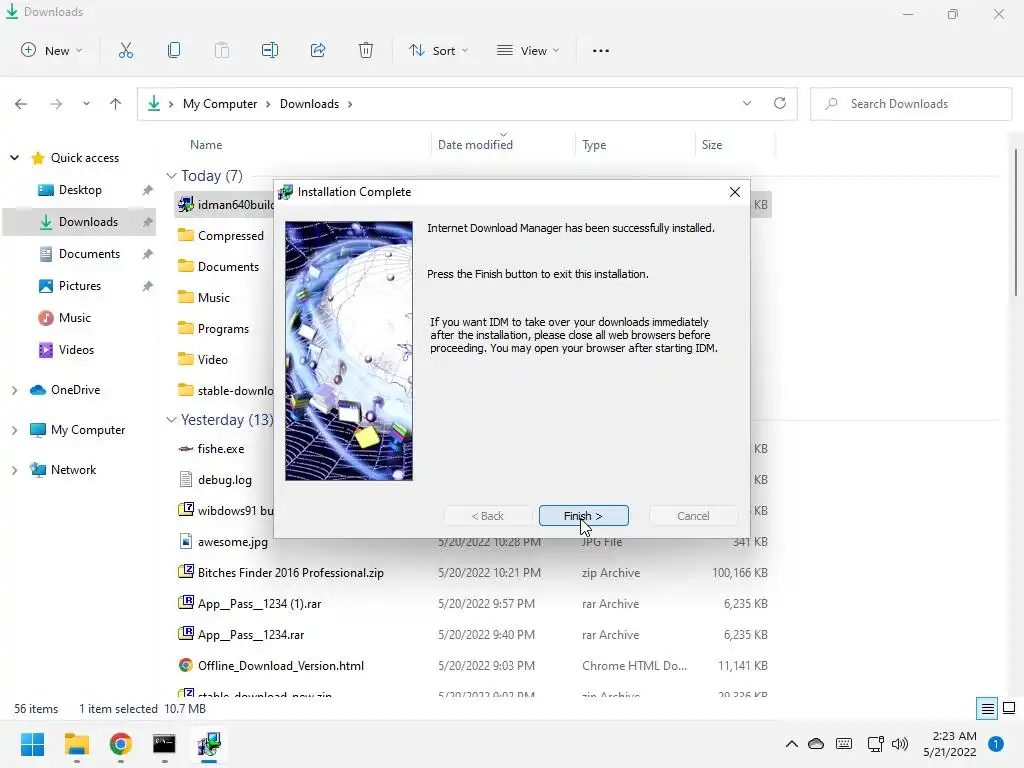
Task: Select Music in the navigation pane
Action: [65, 317]
